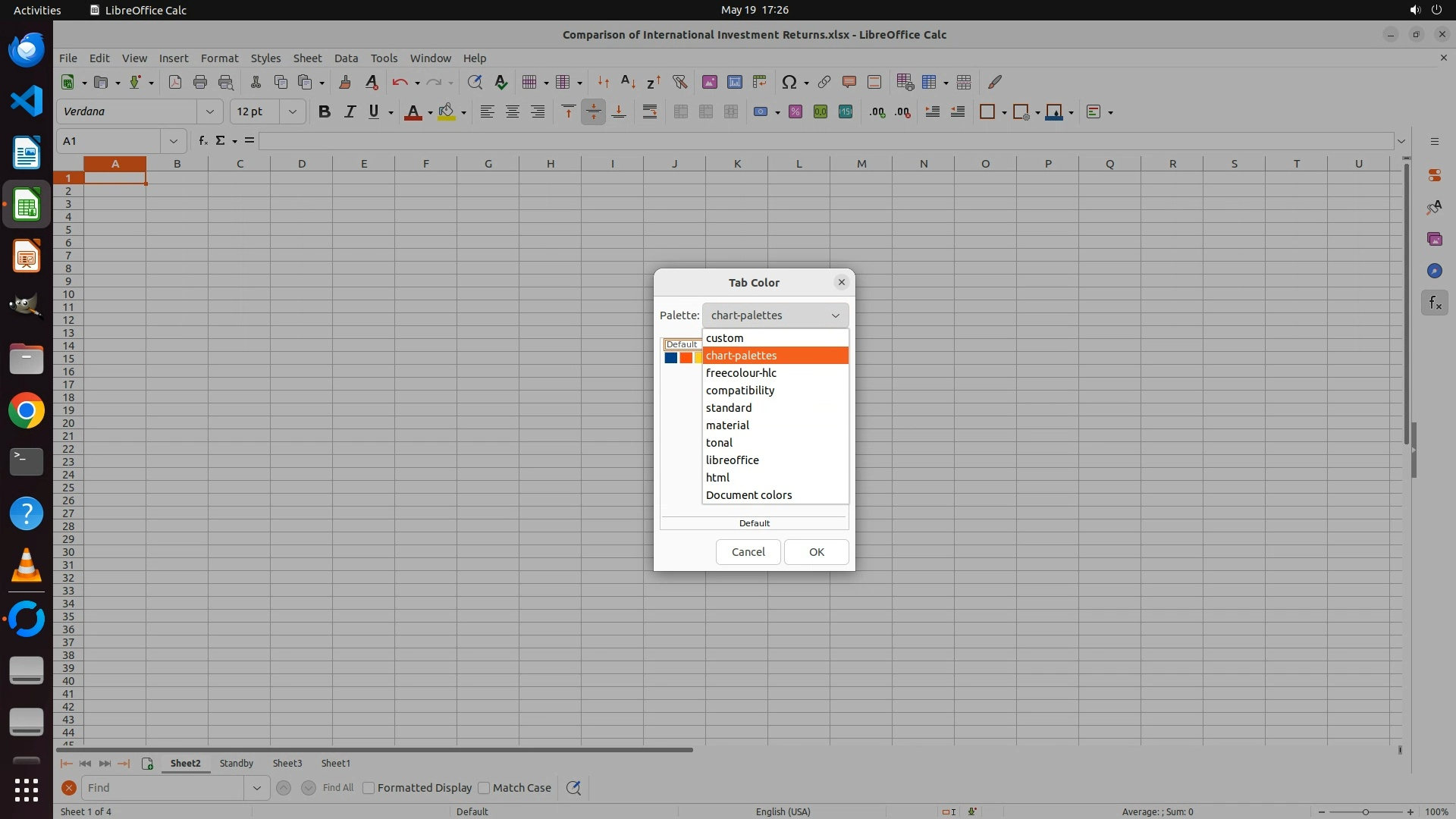Open the Functions sidebar panel icon

tap(1434, 303)
